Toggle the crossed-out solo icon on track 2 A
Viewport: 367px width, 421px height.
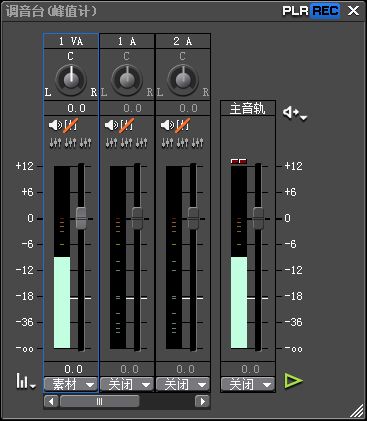coord(183,125)
